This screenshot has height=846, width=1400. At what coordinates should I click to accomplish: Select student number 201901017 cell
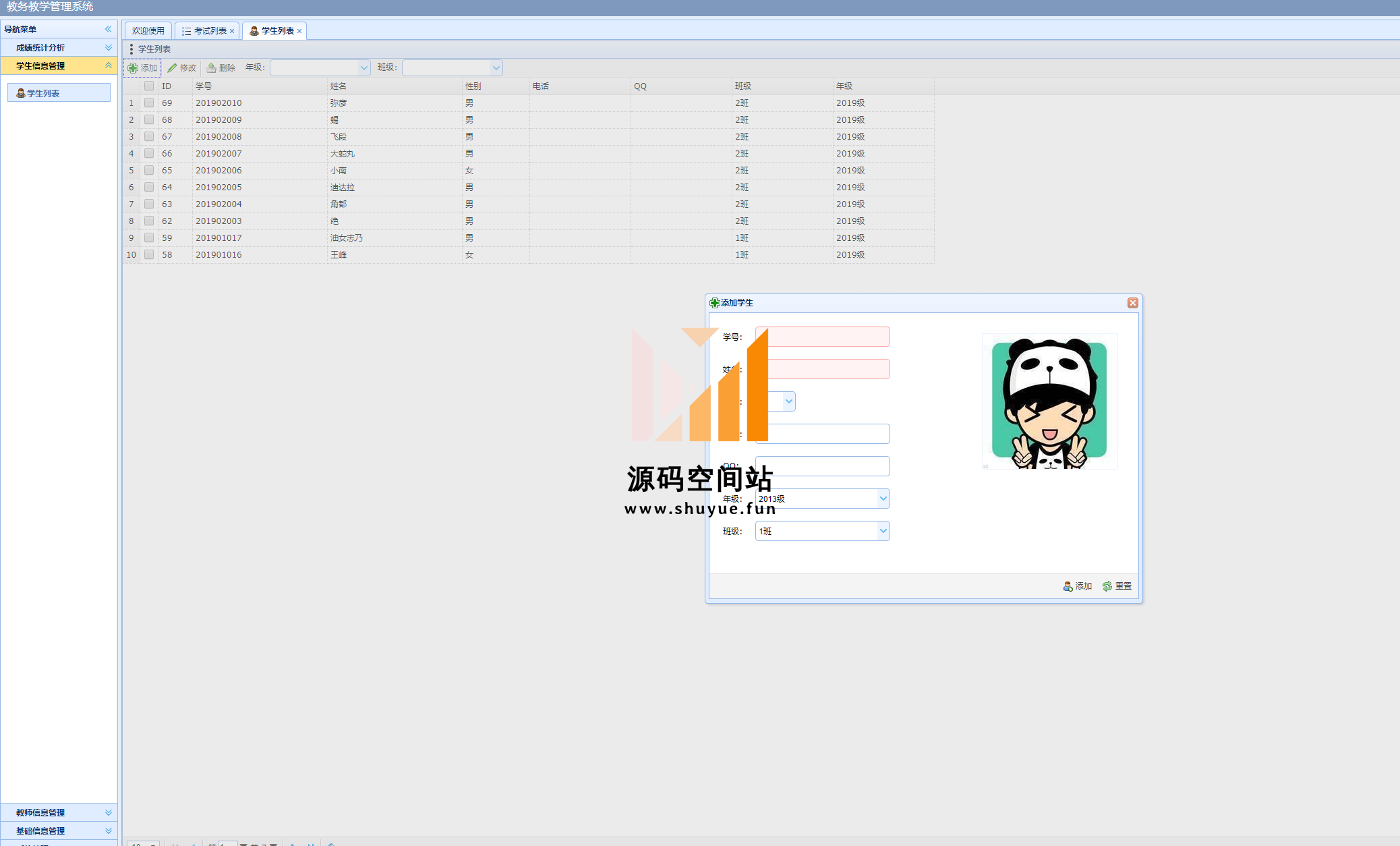(260, 238)
